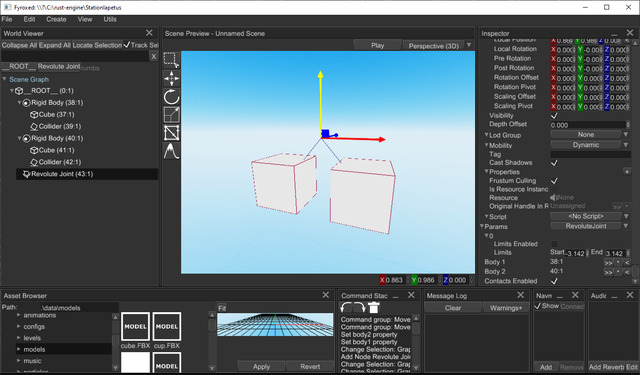This screenshot has width=640, height=375.
Task: Select the cube.FBX model thumbnail
Action: pyautogui.click(x=136, y=326)
